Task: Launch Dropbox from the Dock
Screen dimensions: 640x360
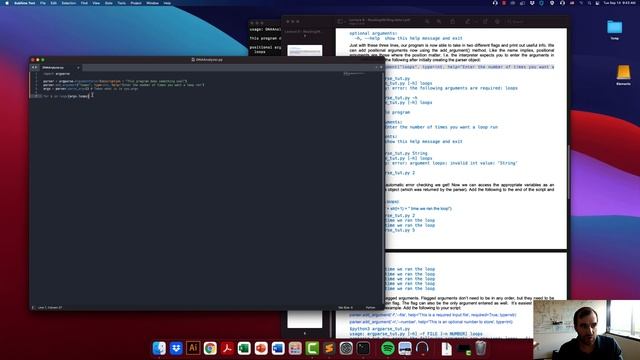Action: [x=176, y=348]
